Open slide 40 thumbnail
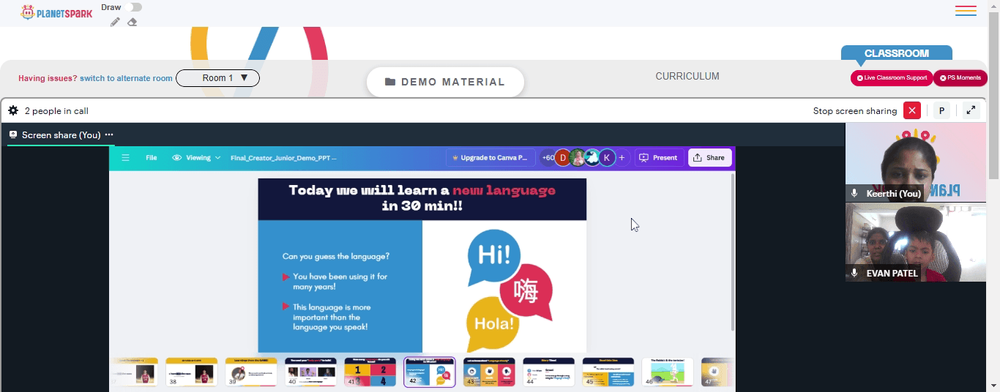Viewport: 1000px width, 392px height. [x=311, y=372]
